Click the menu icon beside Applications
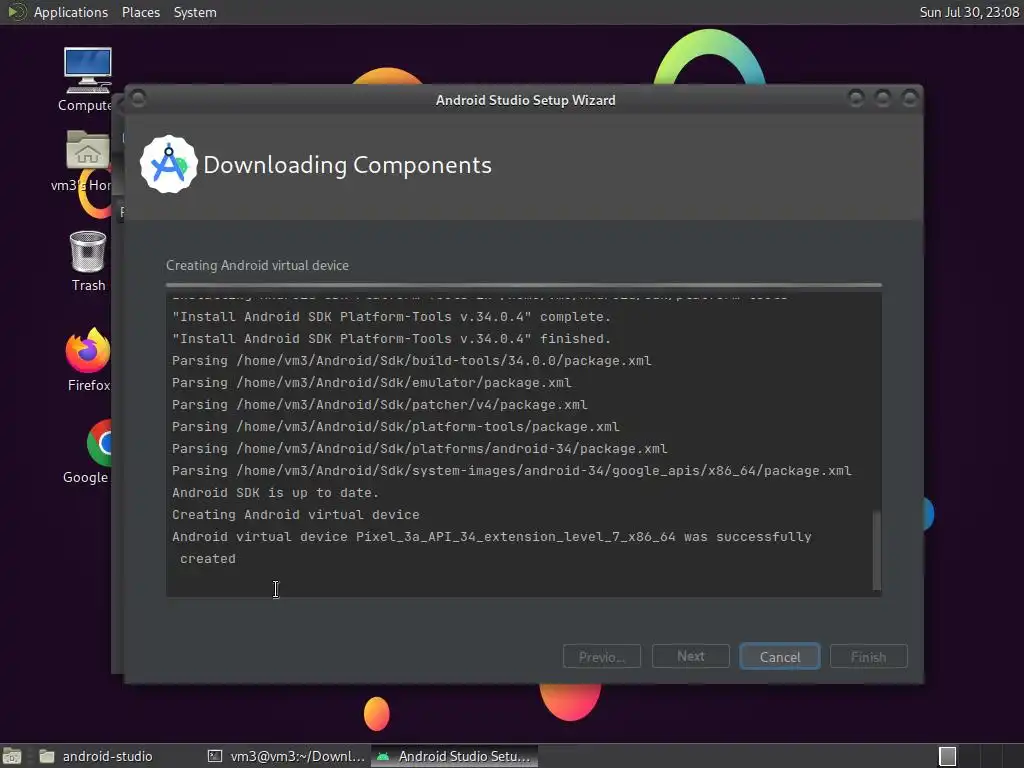 (x=16, y=12)
